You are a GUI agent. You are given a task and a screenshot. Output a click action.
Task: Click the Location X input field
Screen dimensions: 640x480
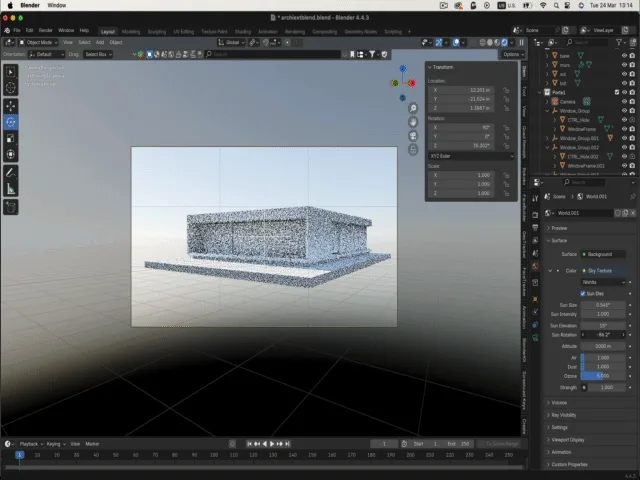click(462, 90)
